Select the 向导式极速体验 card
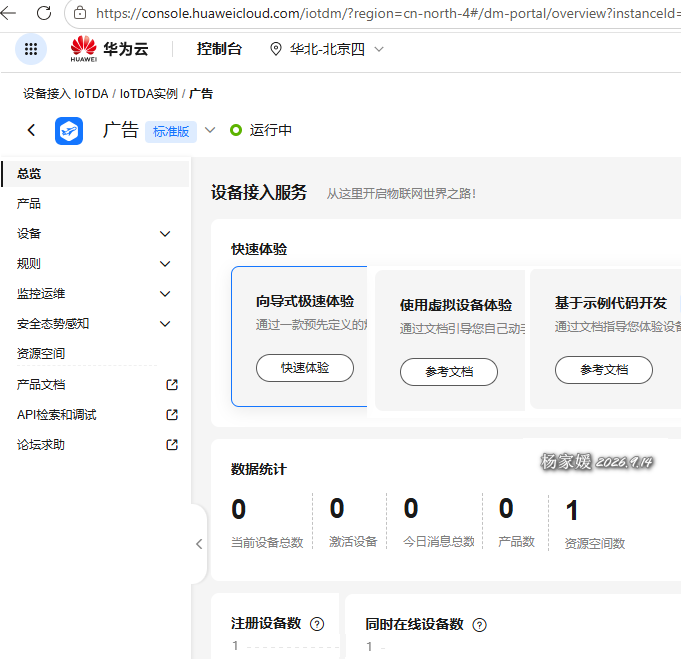Image resolution: width=681 pixels, height=659 pixels. (x=299, y=337)
